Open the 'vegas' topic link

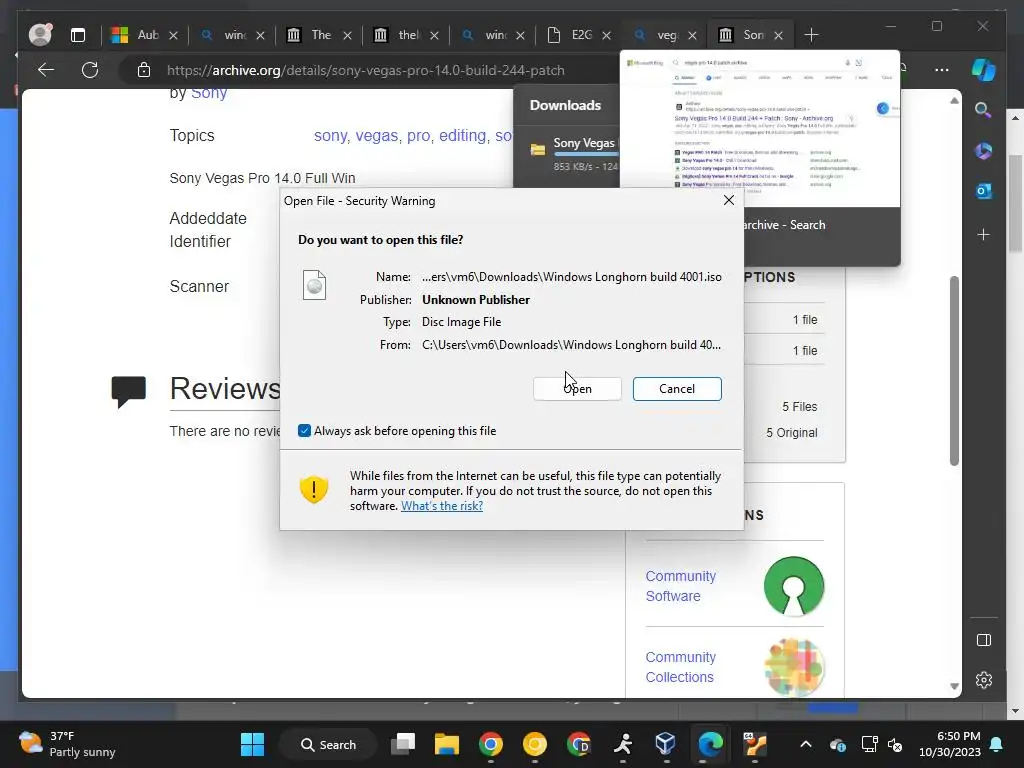[x=377, y=135]
